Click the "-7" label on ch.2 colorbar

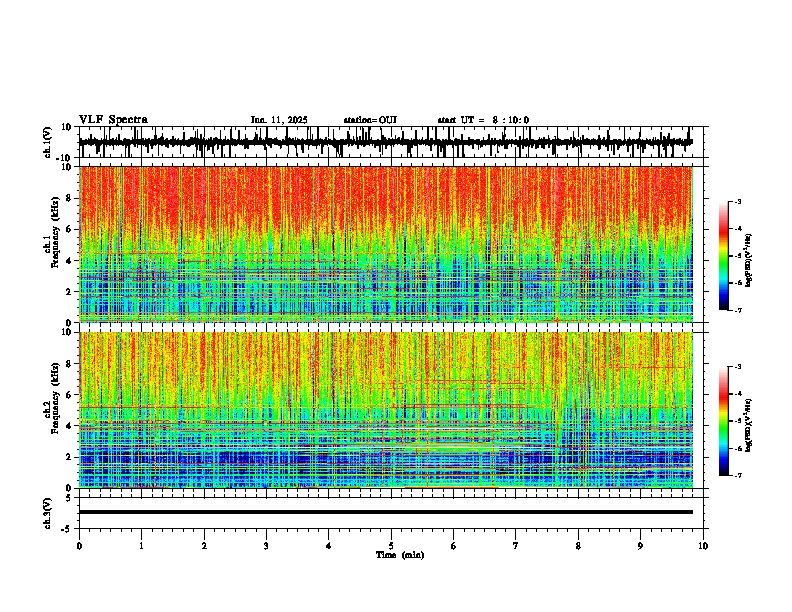(x=737, y=475)
